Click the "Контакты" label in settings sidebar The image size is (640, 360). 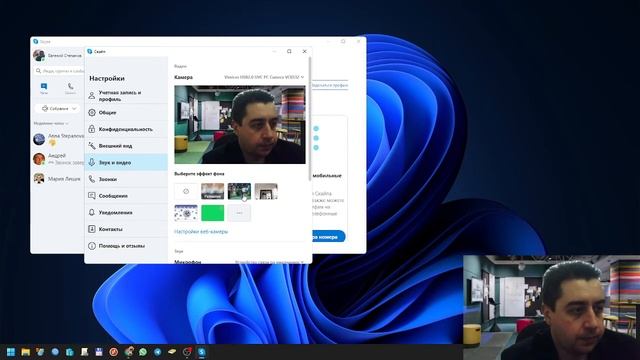[111, 229]
